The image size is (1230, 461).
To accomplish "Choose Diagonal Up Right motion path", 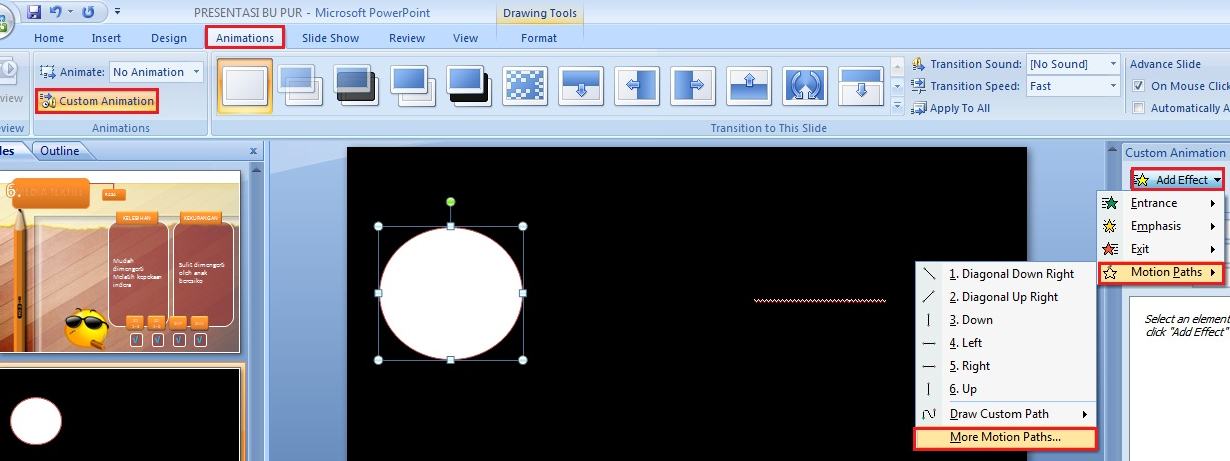I will (x=1006, y=297).
